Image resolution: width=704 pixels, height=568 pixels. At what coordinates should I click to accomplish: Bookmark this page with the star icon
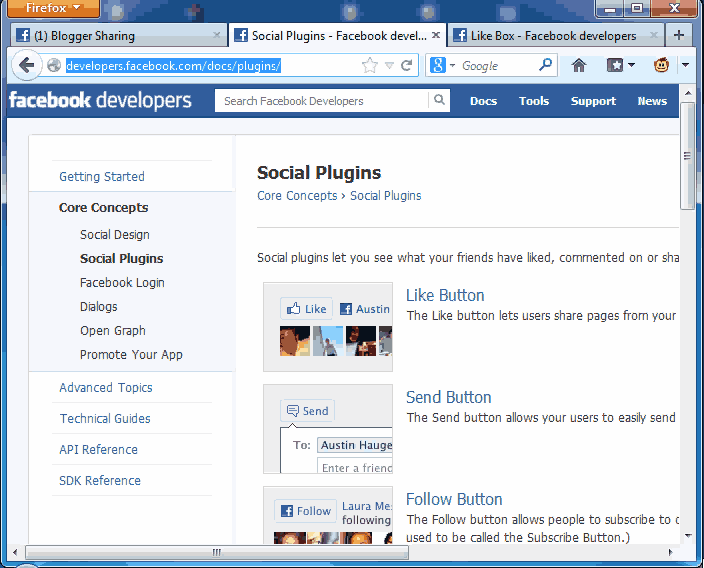[370, 66]
